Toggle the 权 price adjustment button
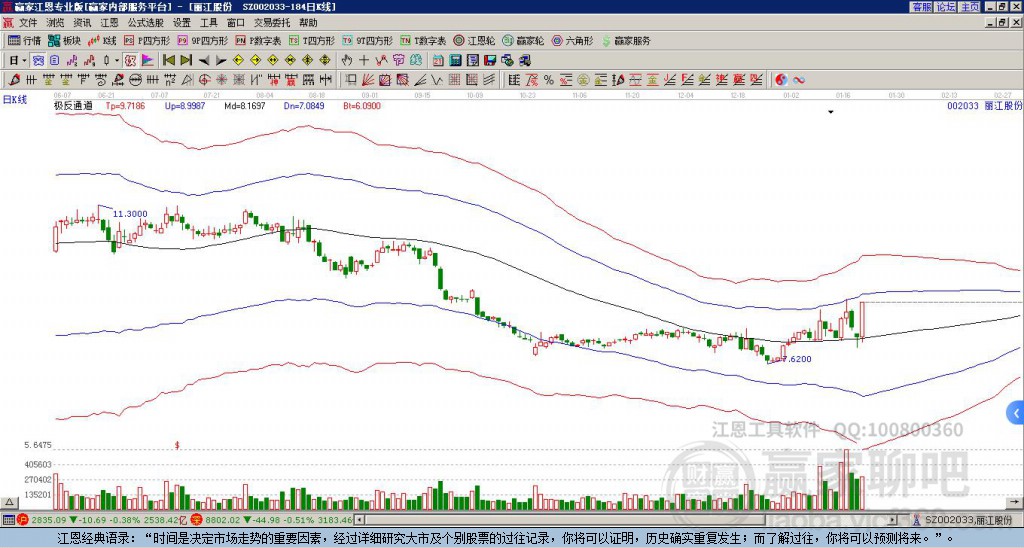Screen dimensions: 1024x548 click(130, 61)
